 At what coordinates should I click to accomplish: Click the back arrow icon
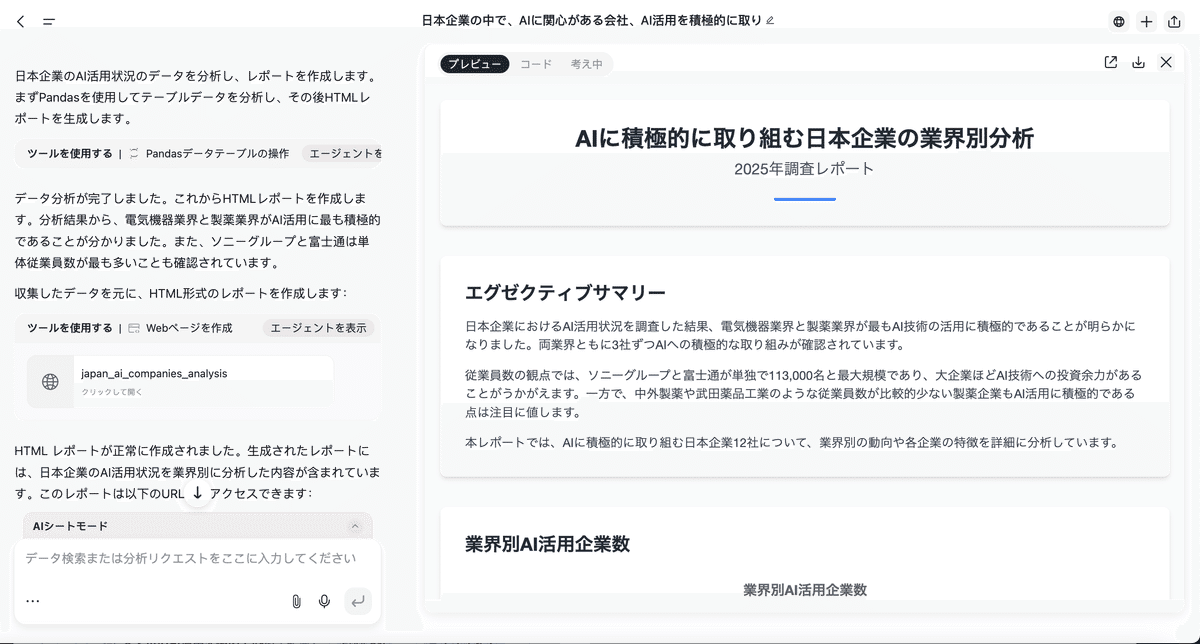(21, 21)
